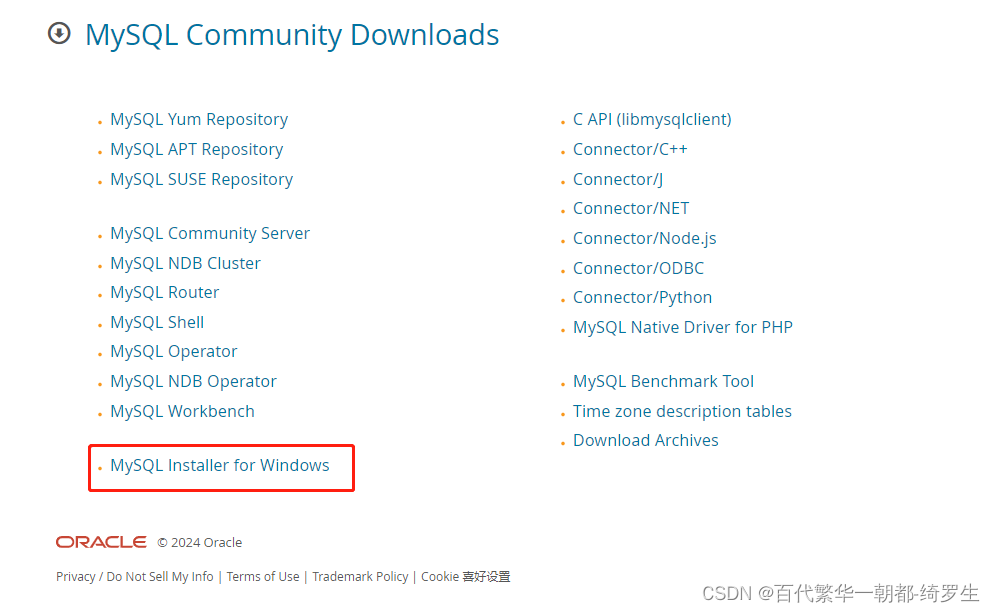Click the MySQL Community Downloads heading
The height and width of the screenshot is (612, 995).
292,34
